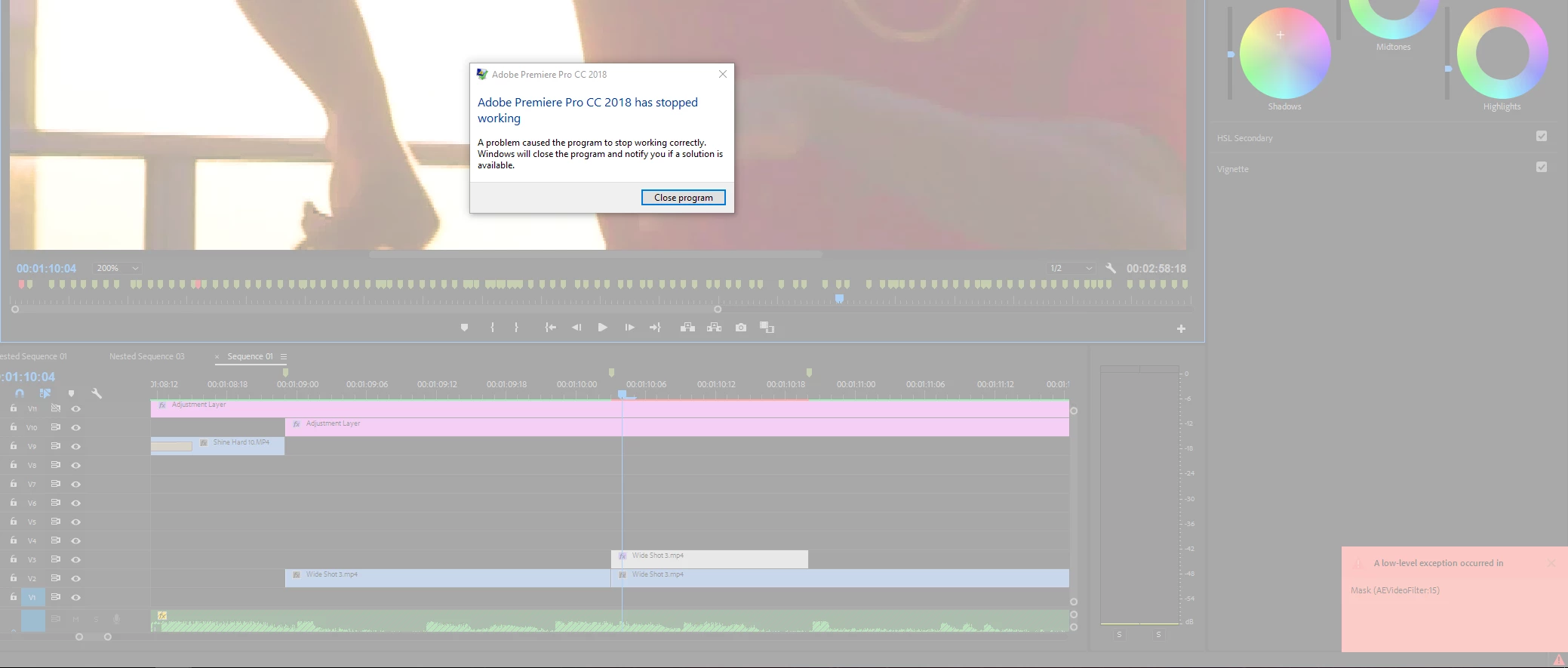This screenshot has width=1568, height=668.
Task: Switch to Nested Sequence 03 tab
Action: click(146, 356)
